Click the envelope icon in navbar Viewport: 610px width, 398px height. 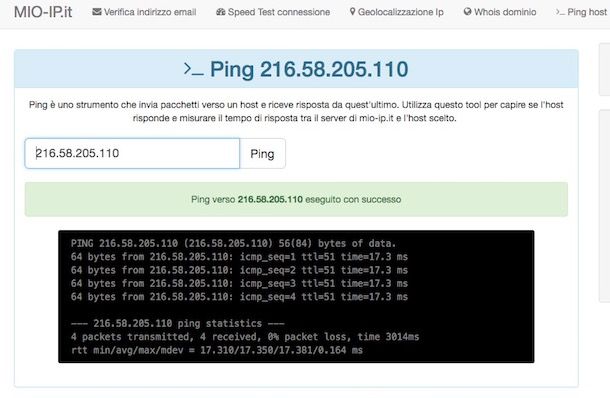(96, 12)
